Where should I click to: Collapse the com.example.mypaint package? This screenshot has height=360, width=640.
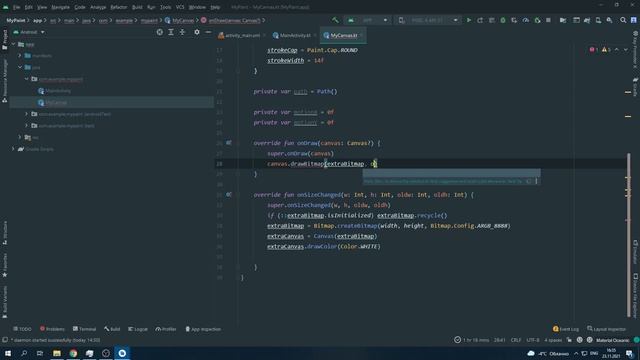[27, 79]
